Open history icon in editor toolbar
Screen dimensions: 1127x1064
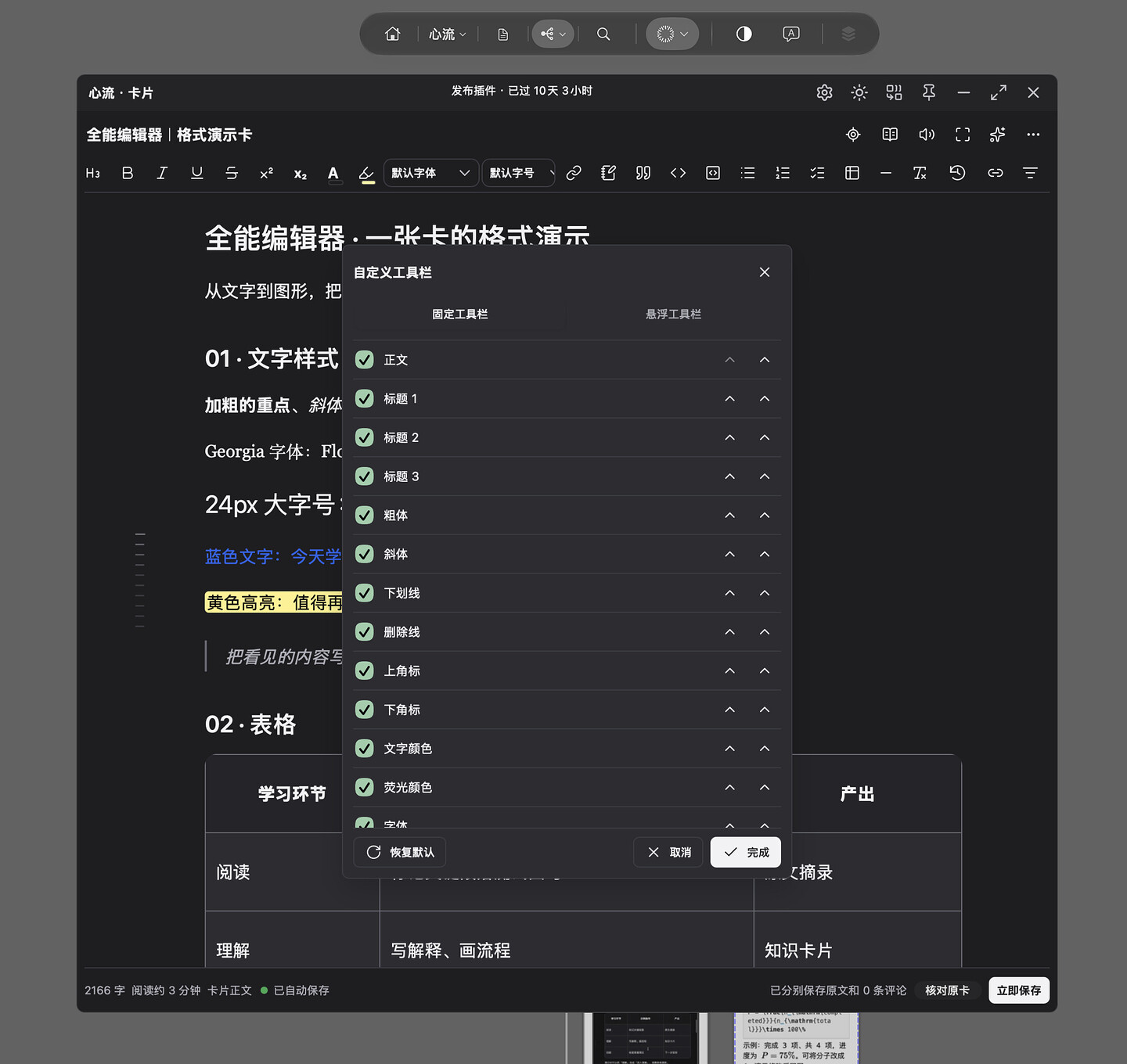[x=957, y=173]
